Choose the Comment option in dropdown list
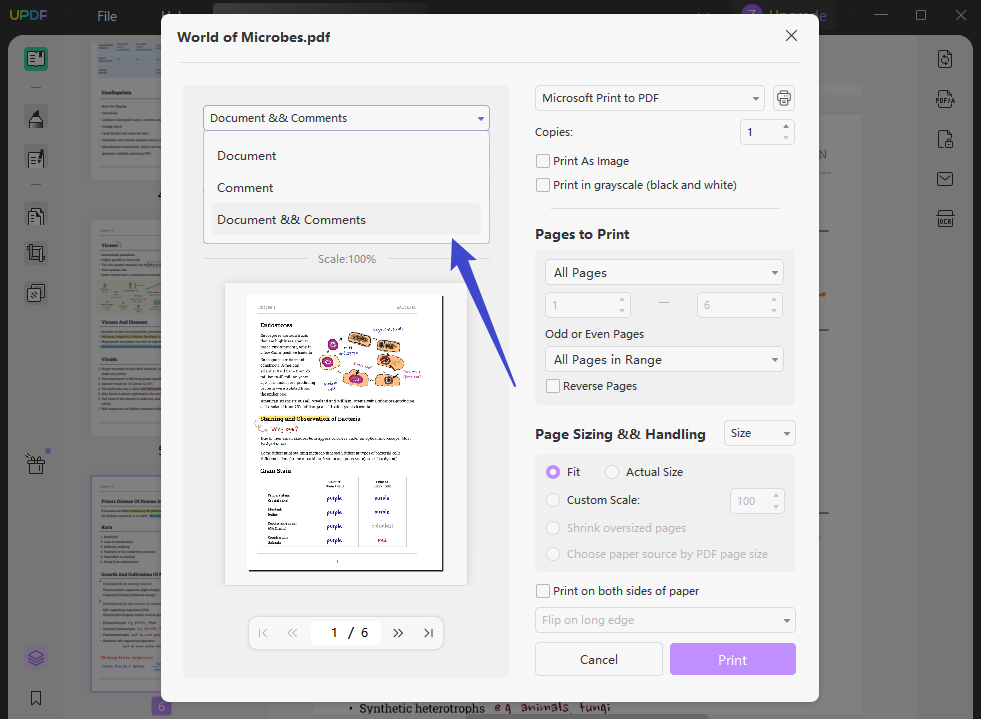Screen dimensions: 981x719 tap(346, 188)
